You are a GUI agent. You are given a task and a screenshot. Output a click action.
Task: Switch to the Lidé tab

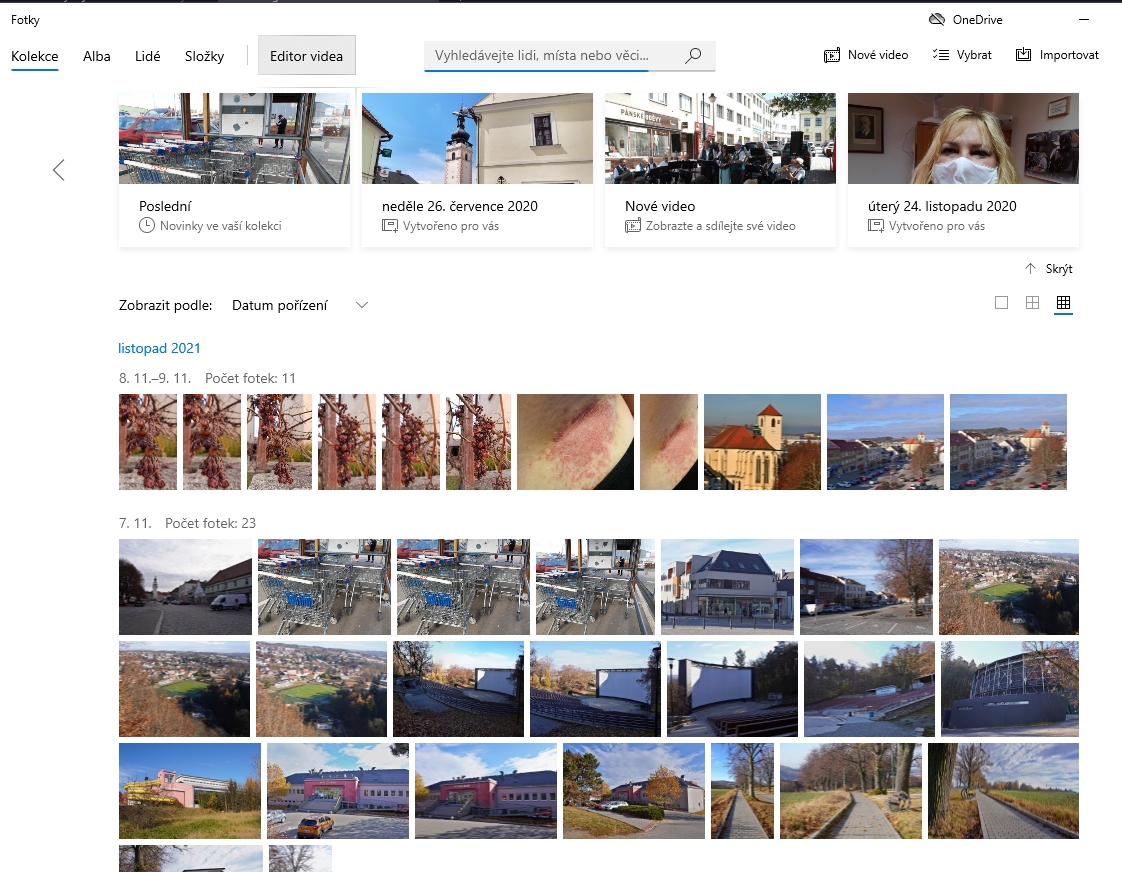(147, 57)
